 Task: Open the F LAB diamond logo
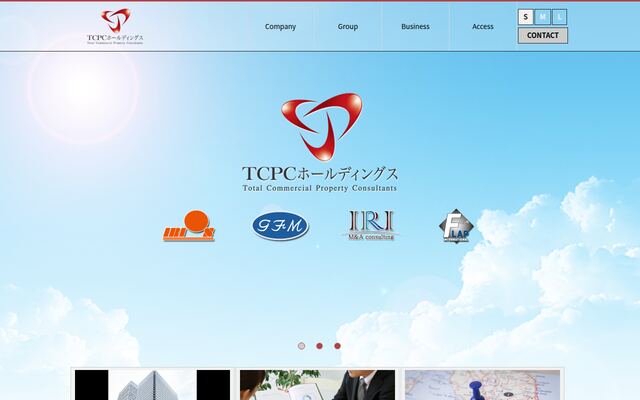[456, 226]
